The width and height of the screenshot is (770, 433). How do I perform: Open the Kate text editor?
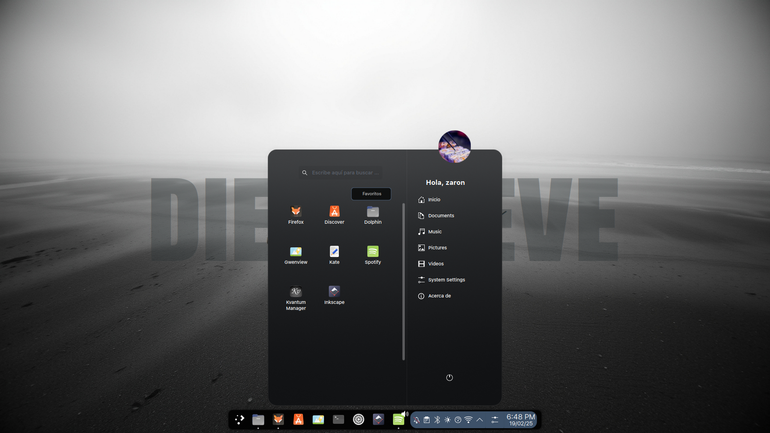[334, 255]
